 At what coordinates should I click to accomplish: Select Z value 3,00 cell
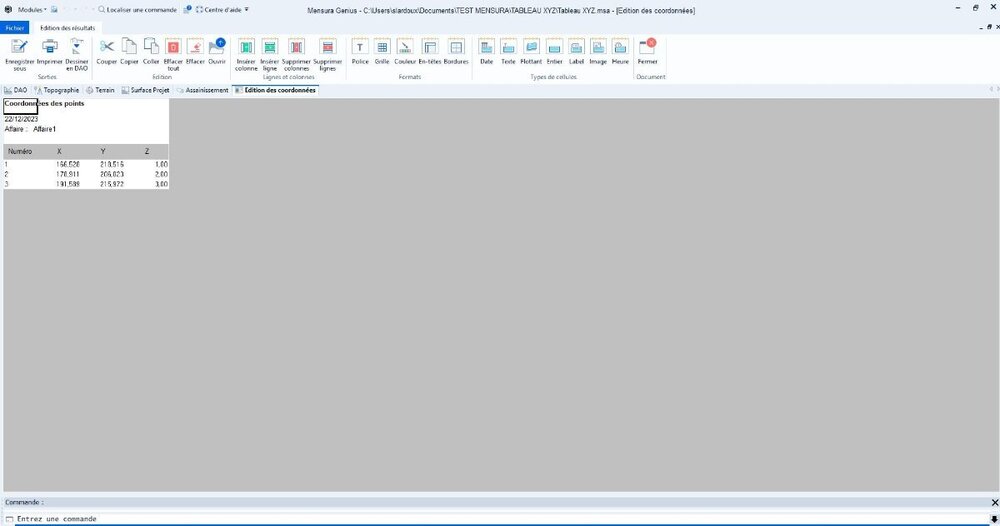click(161, 184)
